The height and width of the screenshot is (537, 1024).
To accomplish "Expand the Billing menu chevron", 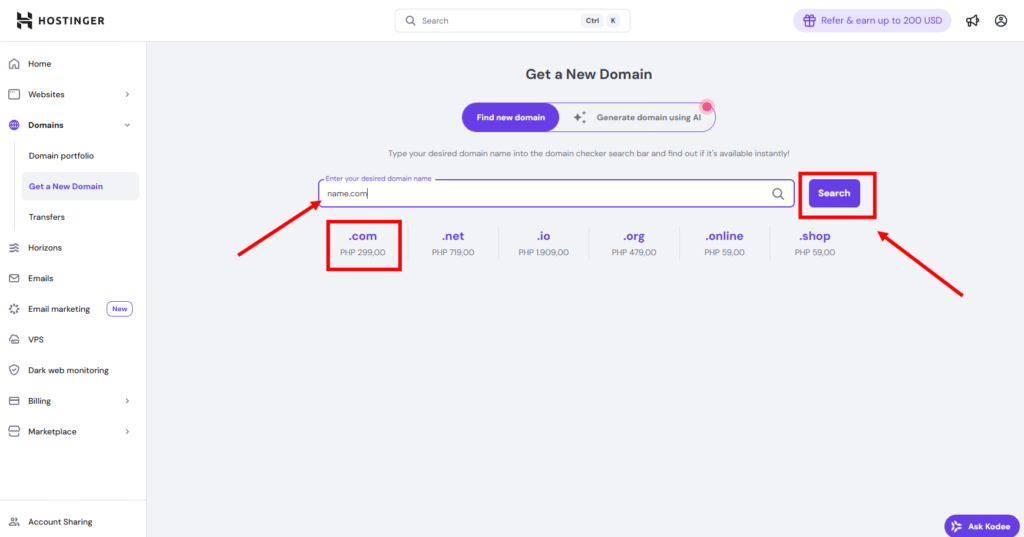I will [127, 401].
